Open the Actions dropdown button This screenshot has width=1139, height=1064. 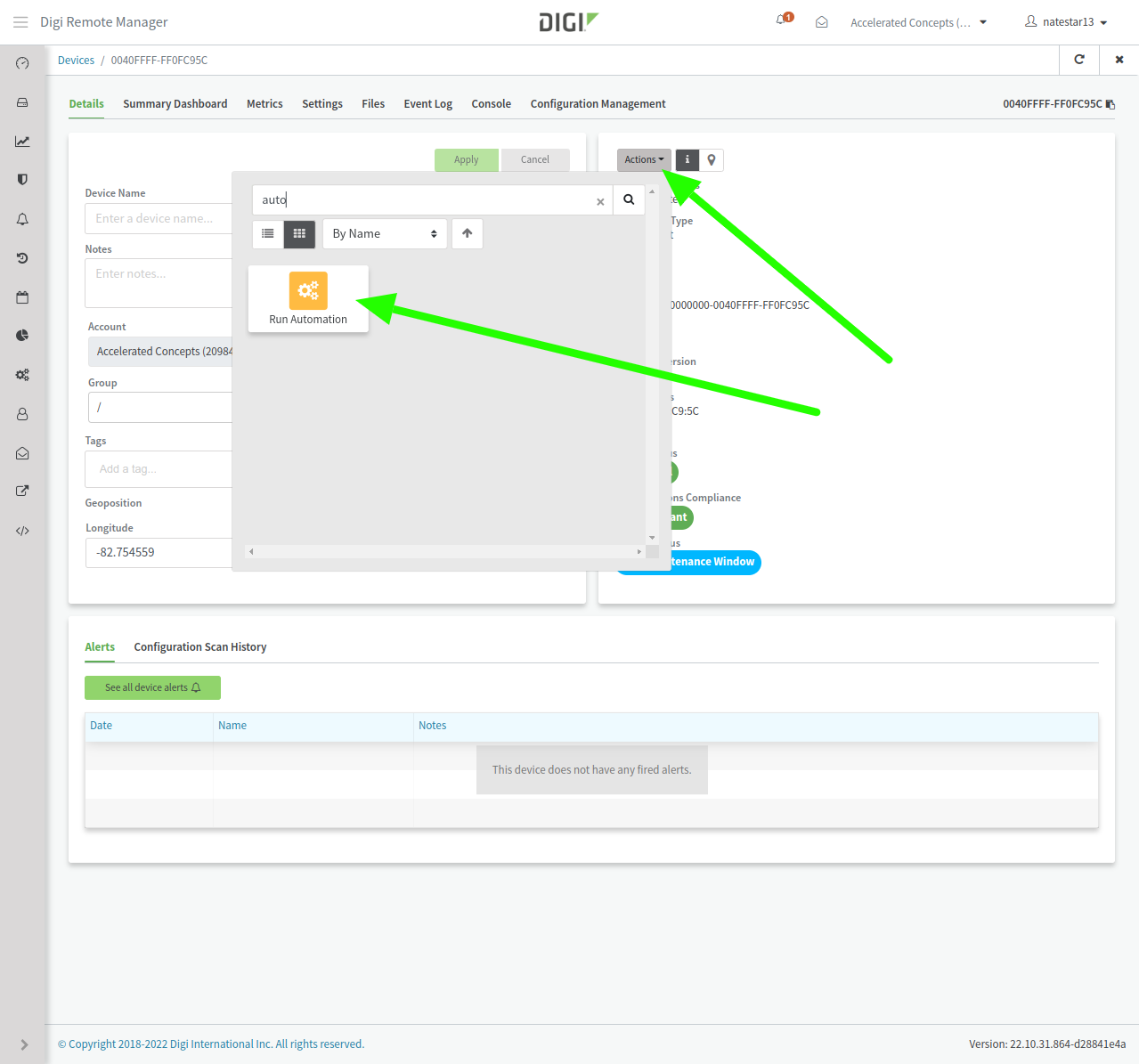point(644,159)
